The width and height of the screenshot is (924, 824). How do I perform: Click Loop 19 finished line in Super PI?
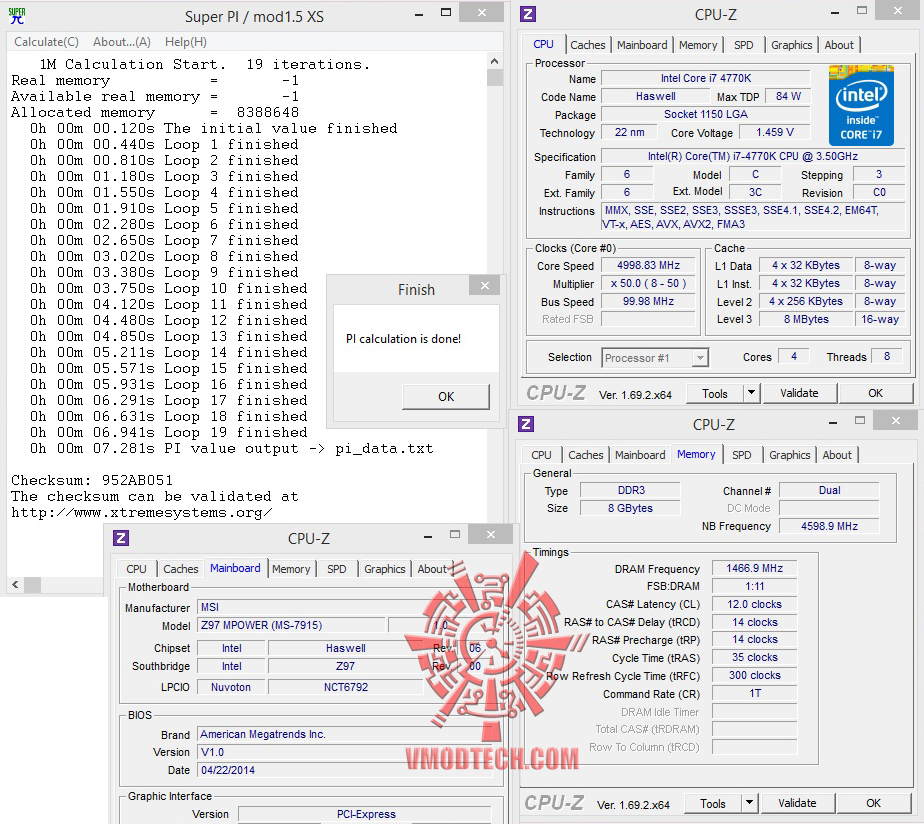pyautogui.click(x=169, y=432)
